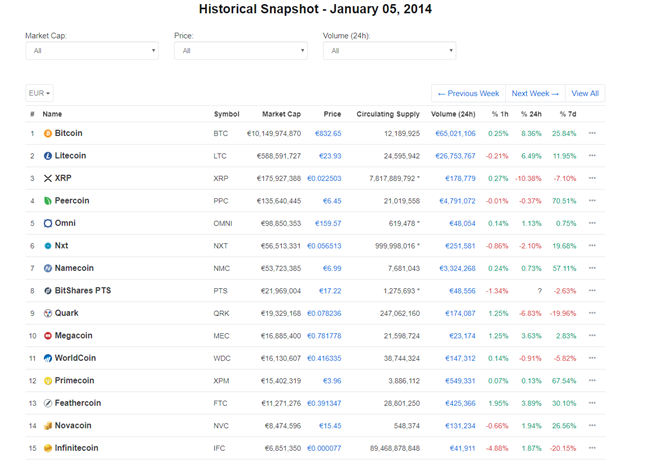The width and height of the screenshot is (664, 462).
Task: Click the Feathercoin logo icon
Action: tap(48, 403)
